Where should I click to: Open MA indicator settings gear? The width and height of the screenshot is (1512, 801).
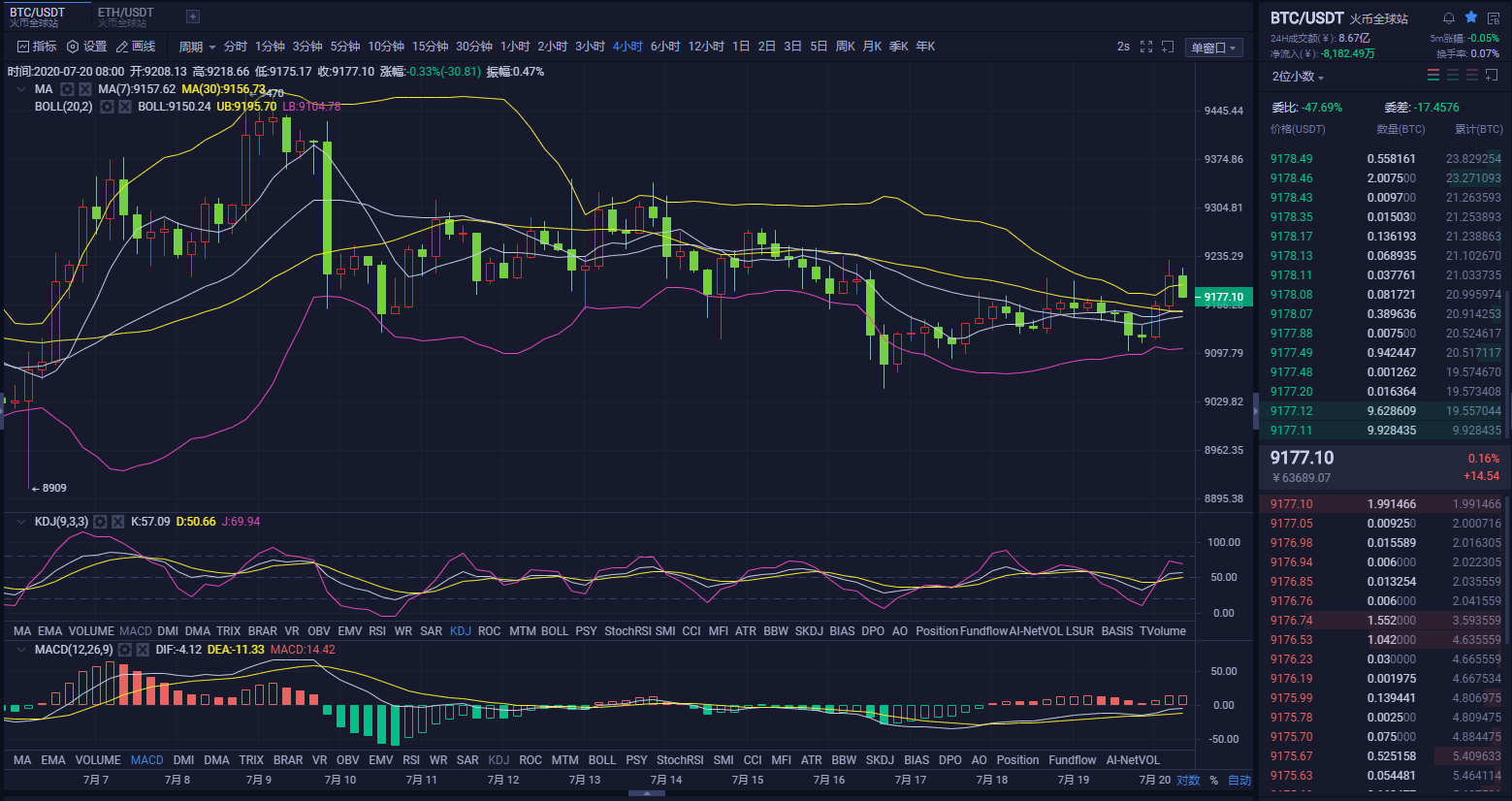(x=68, y=89)
